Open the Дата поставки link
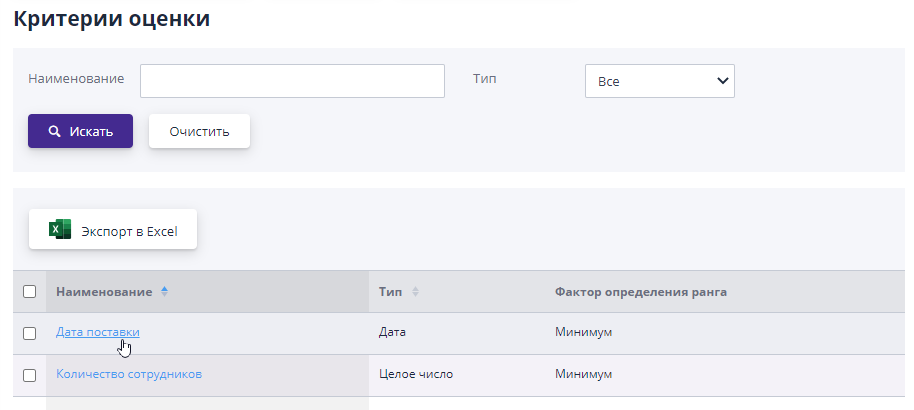 97,332
